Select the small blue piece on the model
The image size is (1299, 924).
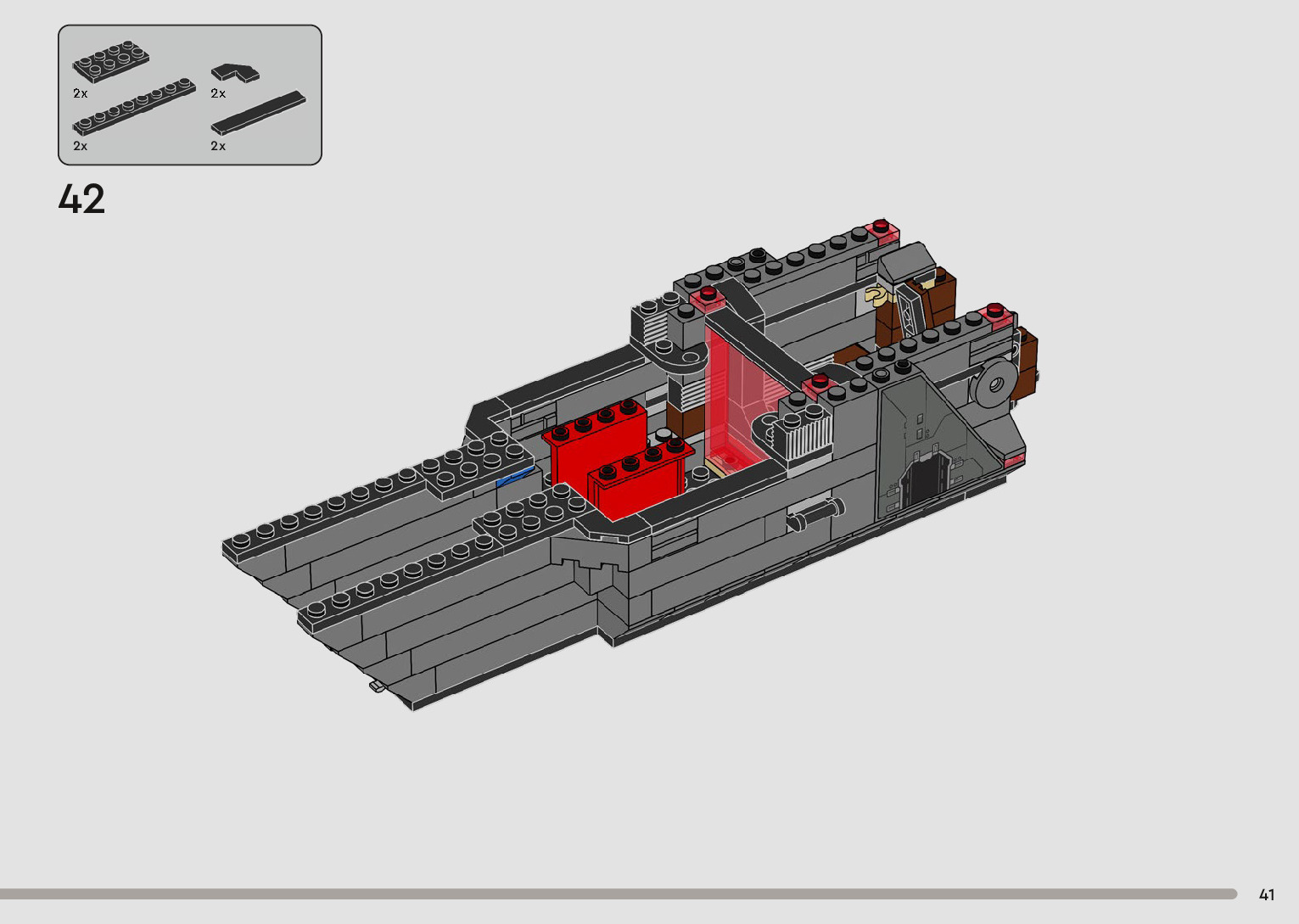tap(515, 478)
